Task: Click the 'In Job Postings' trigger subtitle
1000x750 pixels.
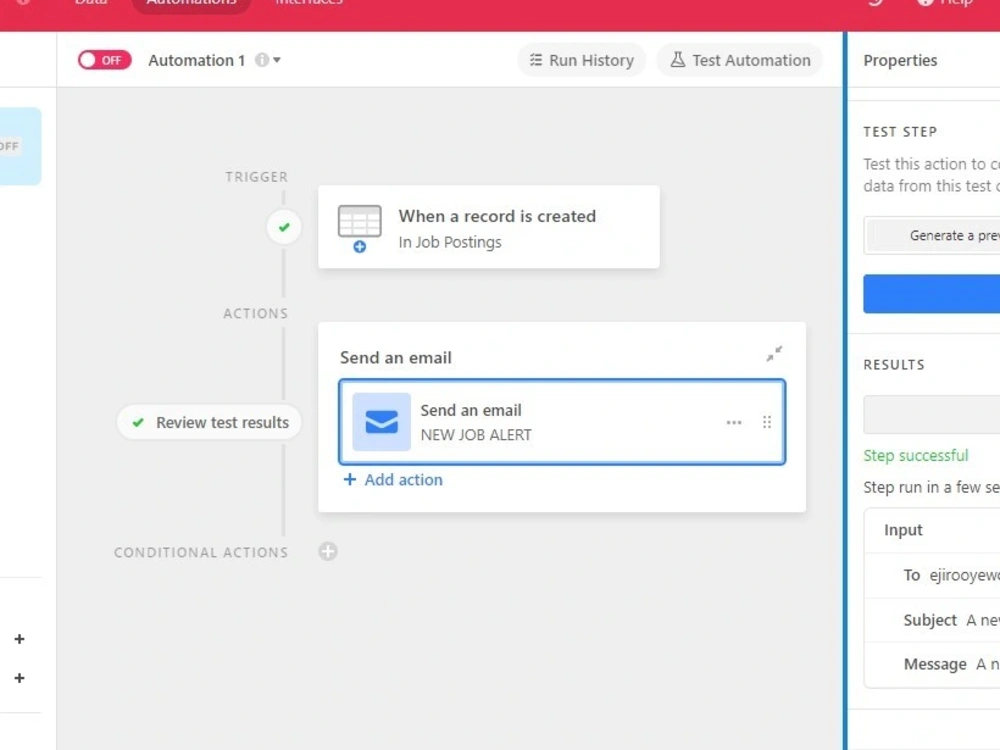Action: (450, 242)
